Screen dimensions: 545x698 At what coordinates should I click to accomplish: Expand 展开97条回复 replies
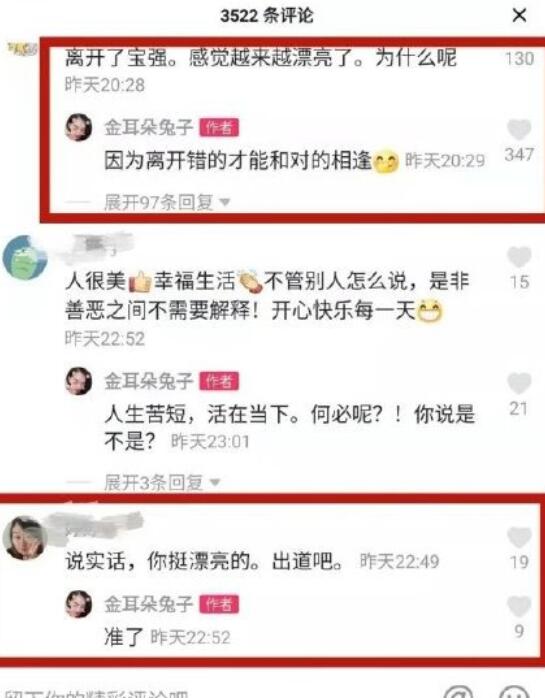[x=167, y=203]
